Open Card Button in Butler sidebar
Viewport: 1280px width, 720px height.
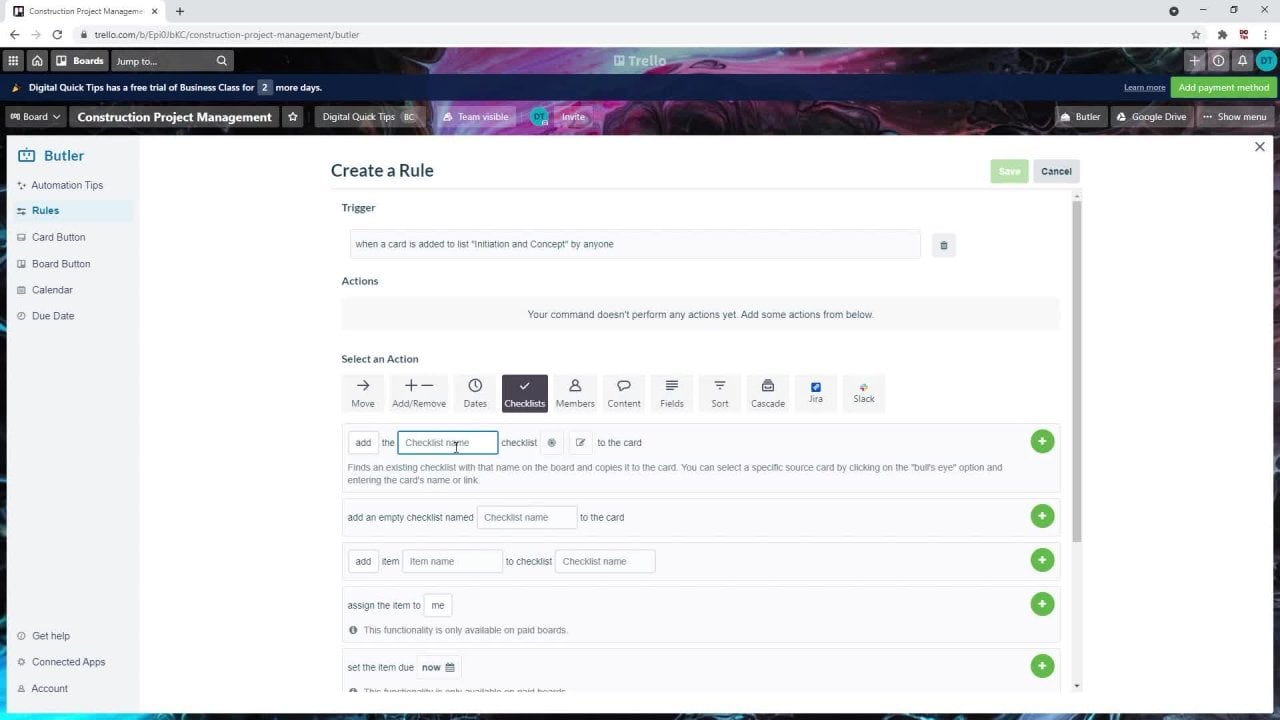[x=58, y=237]
